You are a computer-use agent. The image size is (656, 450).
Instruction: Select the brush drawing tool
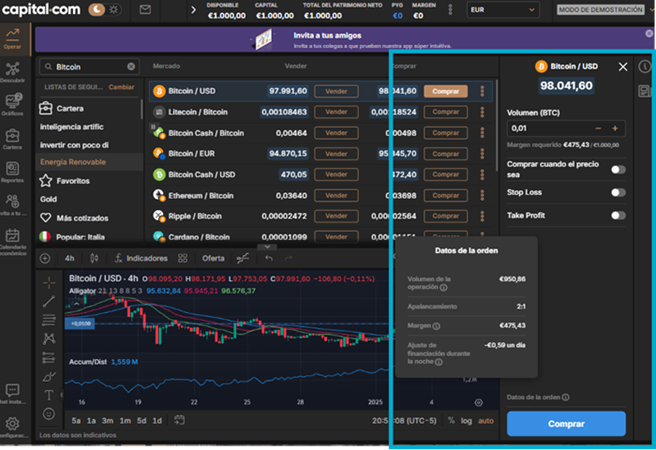49,376
